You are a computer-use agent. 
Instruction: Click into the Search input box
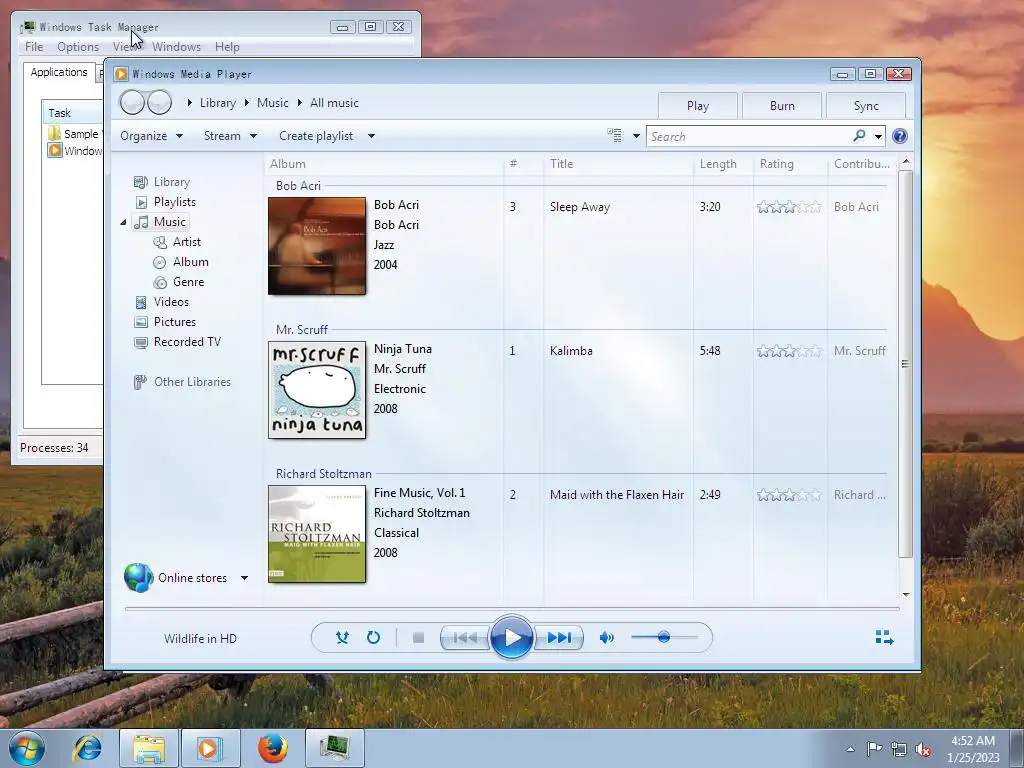pos(748,136)
